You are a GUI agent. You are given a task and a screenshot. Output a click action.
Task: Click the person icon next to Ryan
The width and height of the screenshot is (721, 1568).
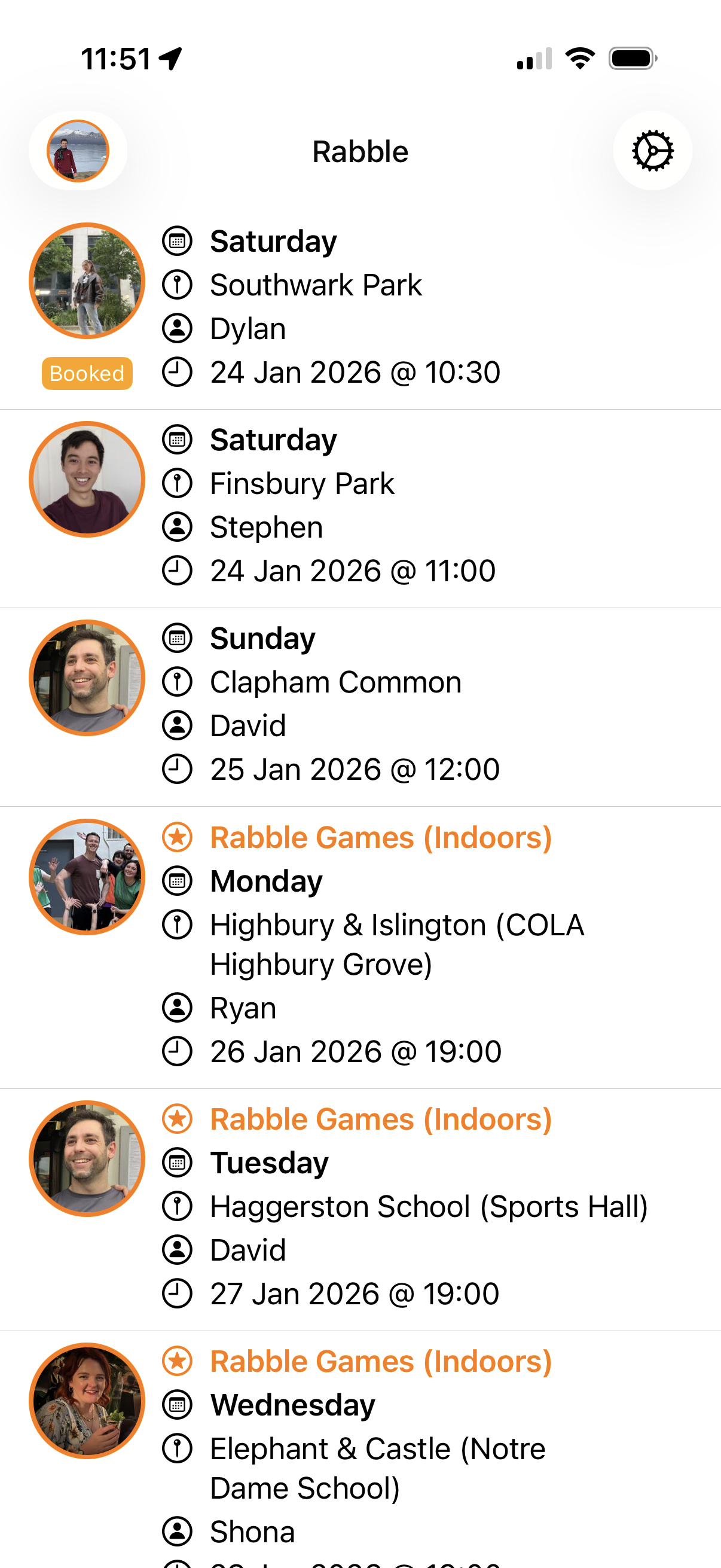coord(177,1008)
